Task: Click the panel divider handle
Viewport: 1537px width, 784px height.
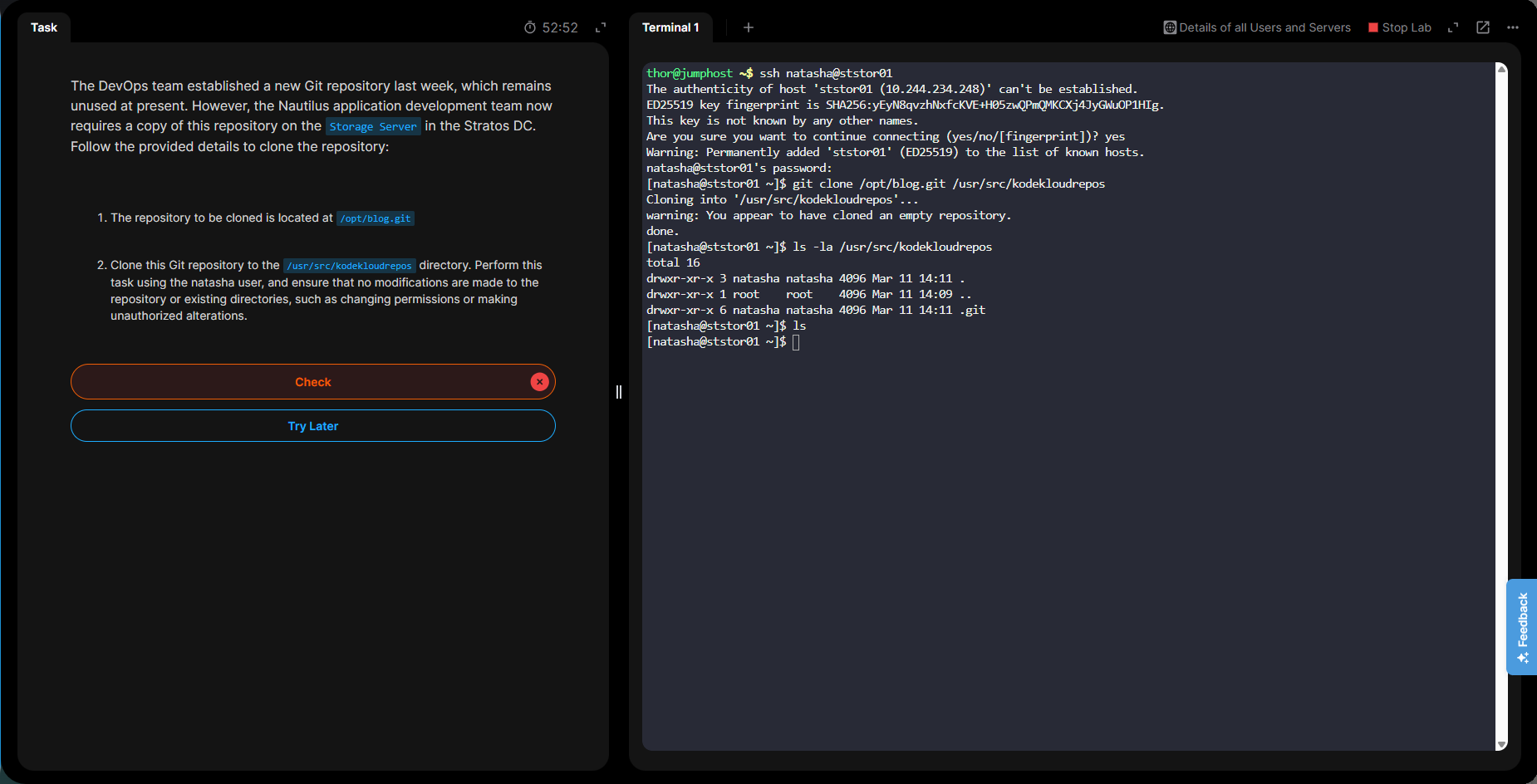Action: 619,392
